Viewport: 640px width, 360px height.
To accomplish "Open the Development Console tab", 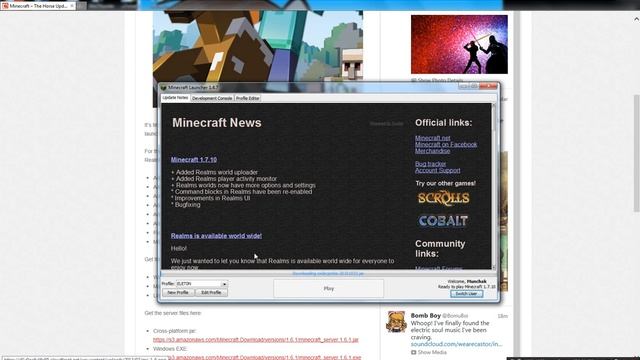I will 212,98.
